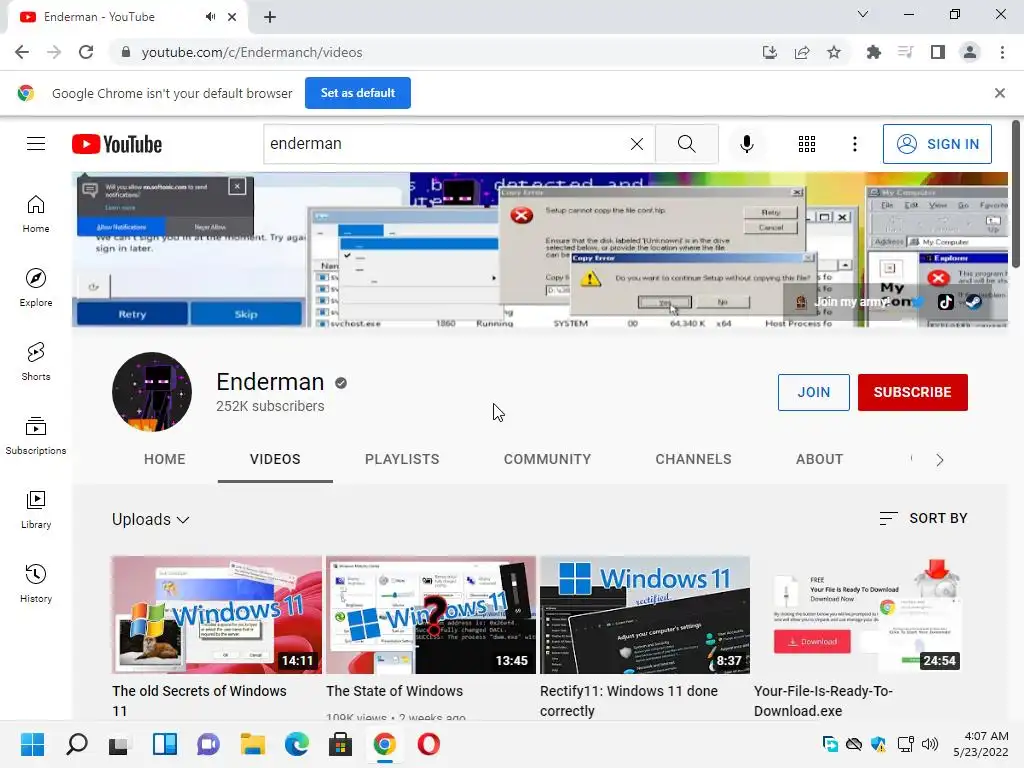
Task: Open Shorts in the sidebar
Action: click(36, 362)
